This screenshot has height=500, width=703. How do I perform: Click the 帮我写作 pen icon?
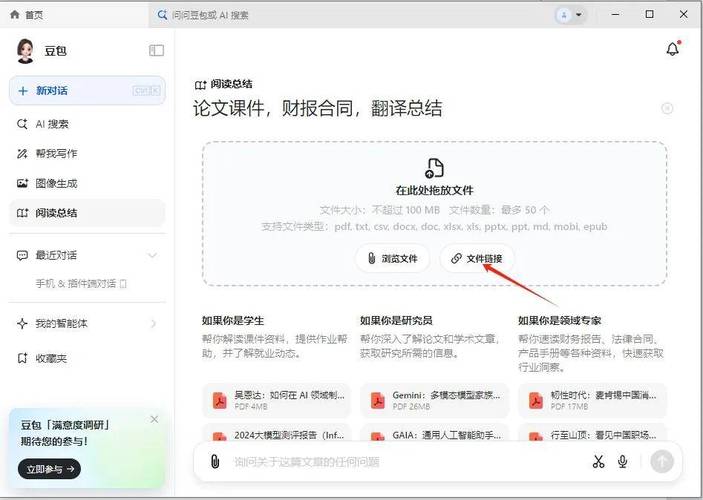[x=22, y=153]
